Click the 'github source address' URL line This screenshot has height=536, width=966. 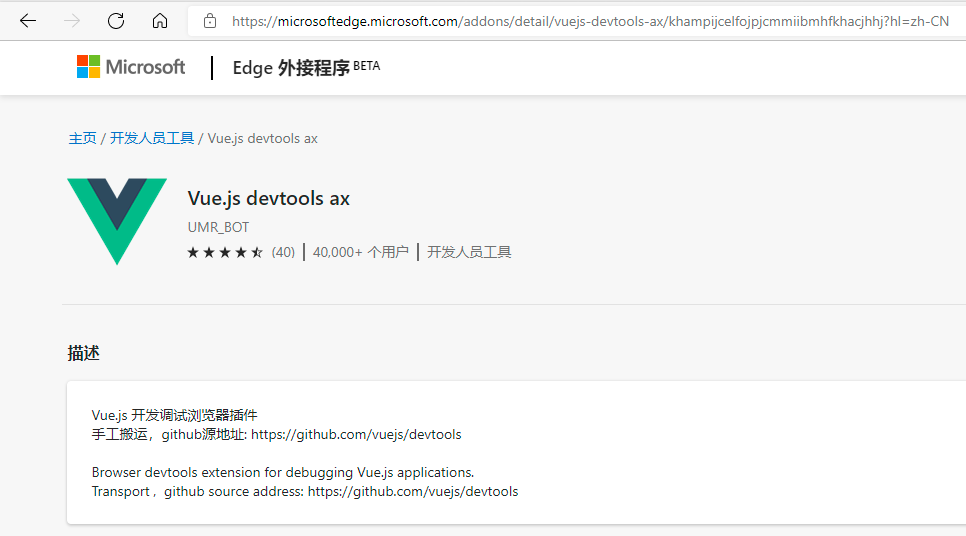[x=305, y=492]
